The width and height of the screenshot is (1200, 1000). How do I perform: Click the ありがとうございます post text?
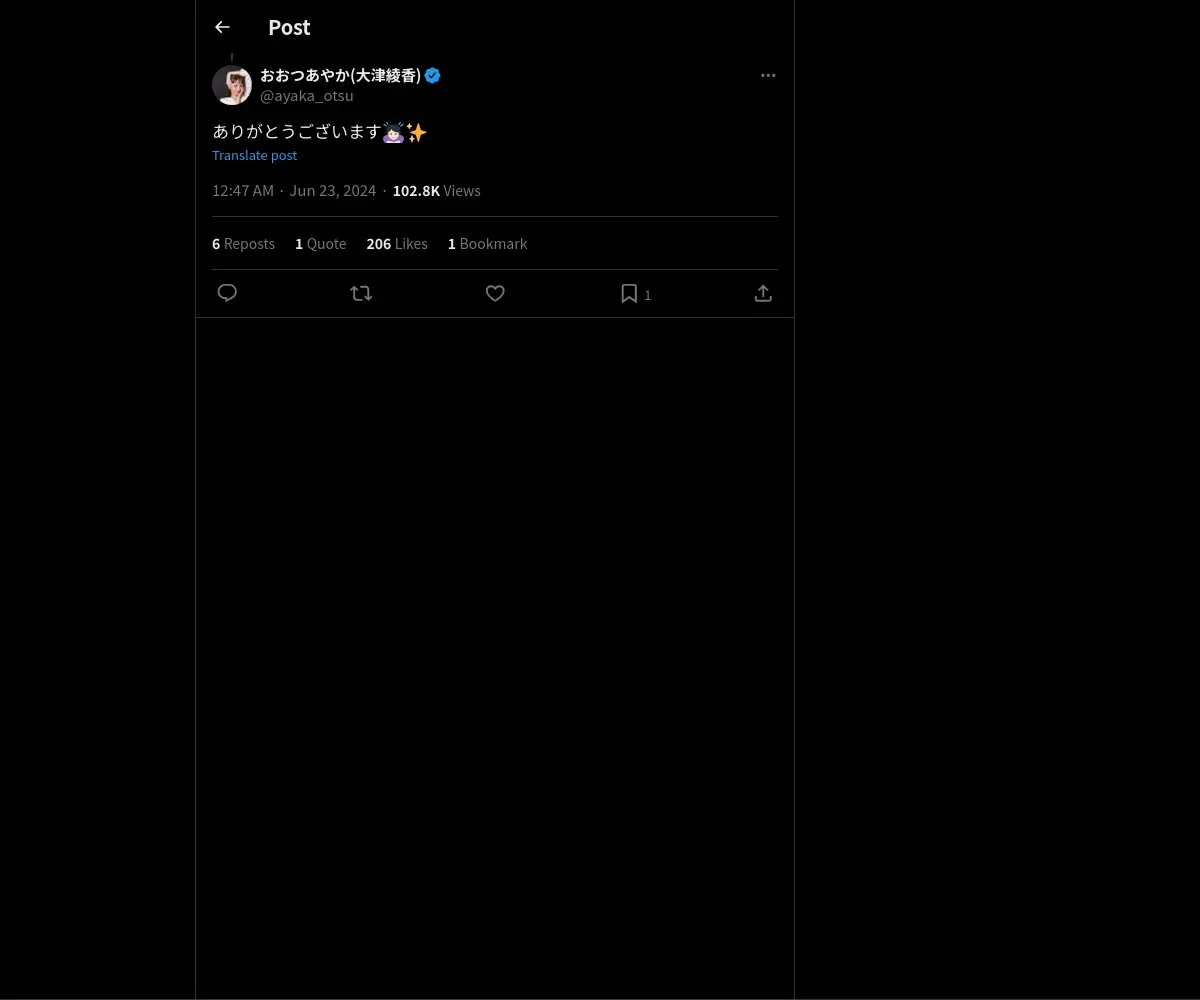[297, 132]
